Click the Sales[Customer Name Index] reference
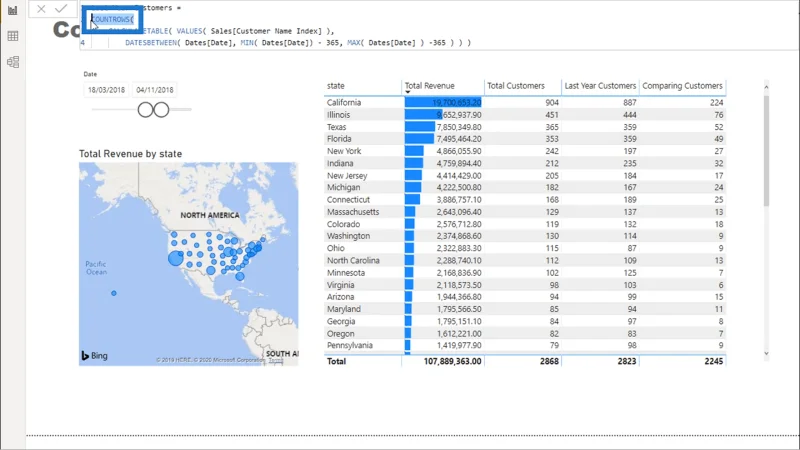This screenshot has width=800, height=450. tap(266, 31)
